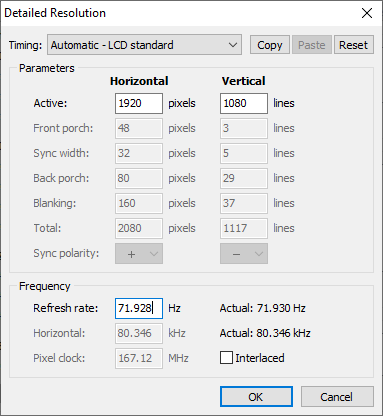Click the Copy button
Viewport: 383px width, 416px height.
pyautogui.click(x=270, y=45)
